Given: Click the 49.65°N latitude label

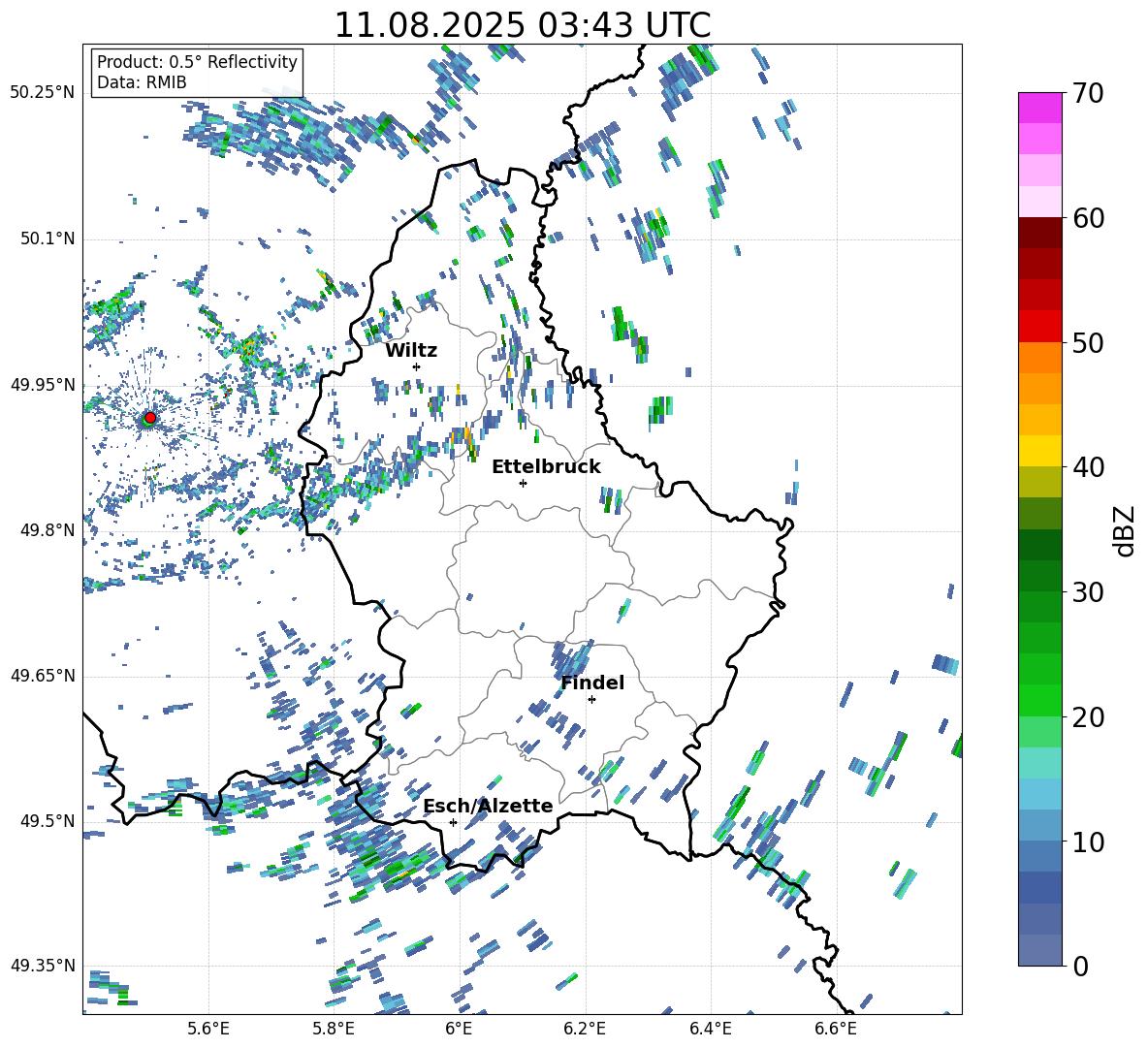Looking at the screenshot, I should point(43,675).
